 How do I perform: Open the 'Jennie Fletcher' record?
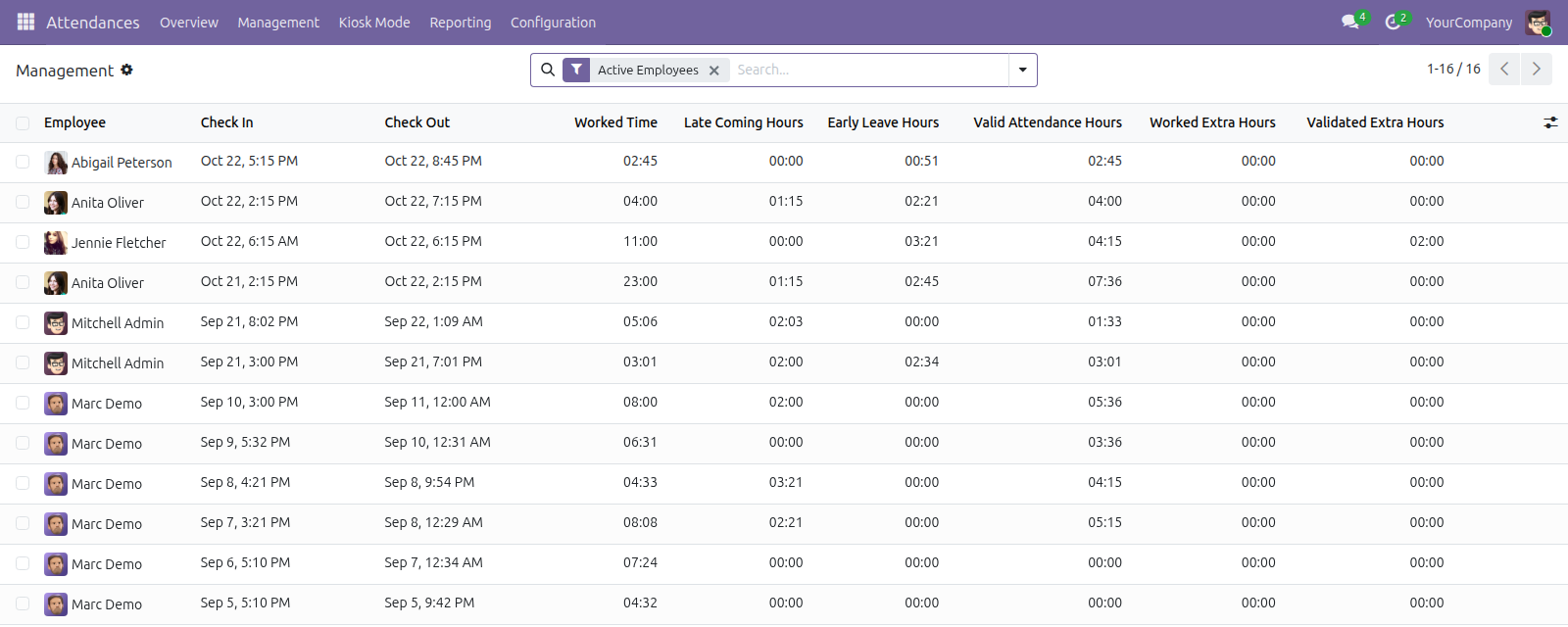119,243
